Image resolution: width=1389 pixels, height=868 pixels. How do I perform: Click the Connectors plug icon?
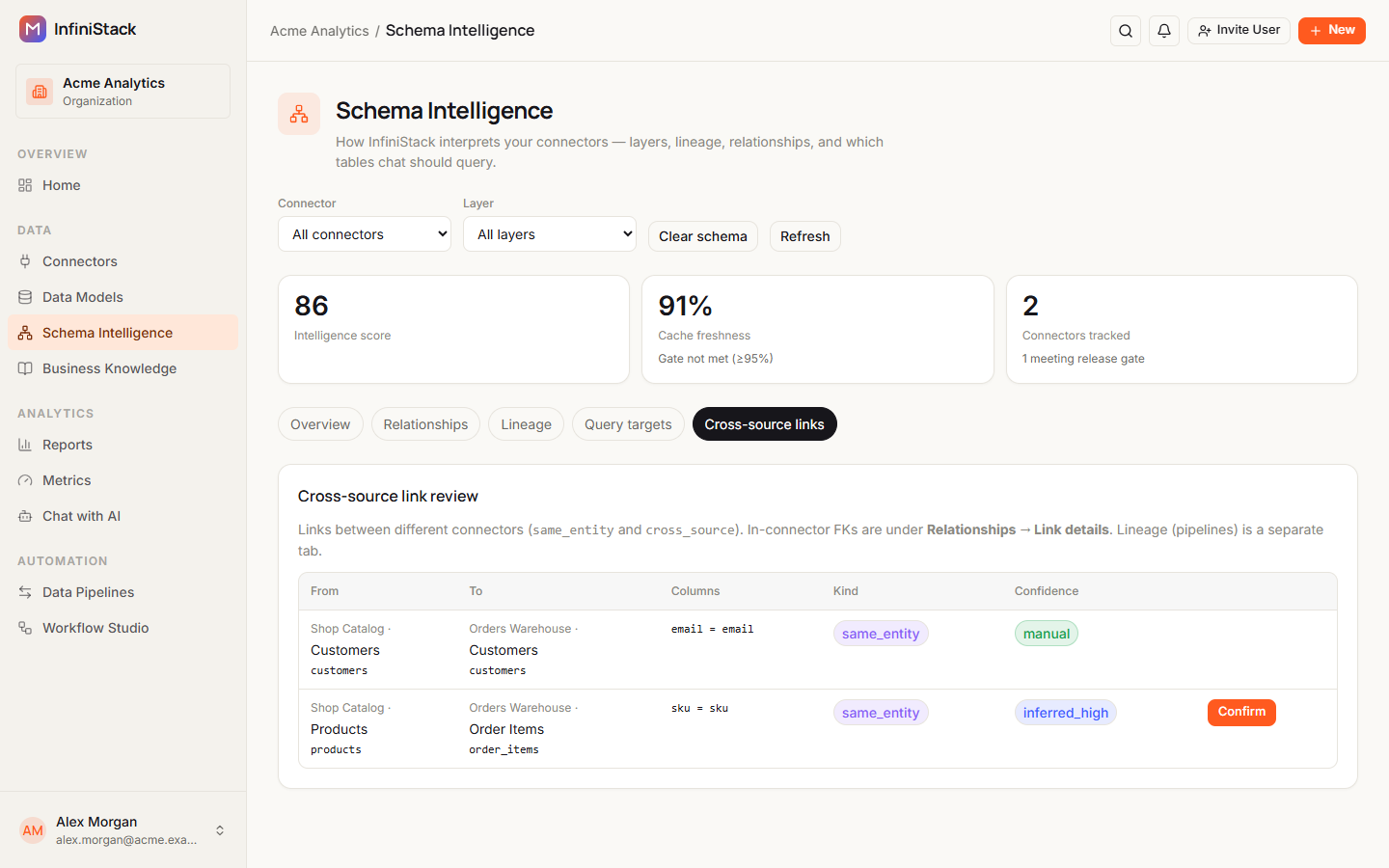coord(25,261)
